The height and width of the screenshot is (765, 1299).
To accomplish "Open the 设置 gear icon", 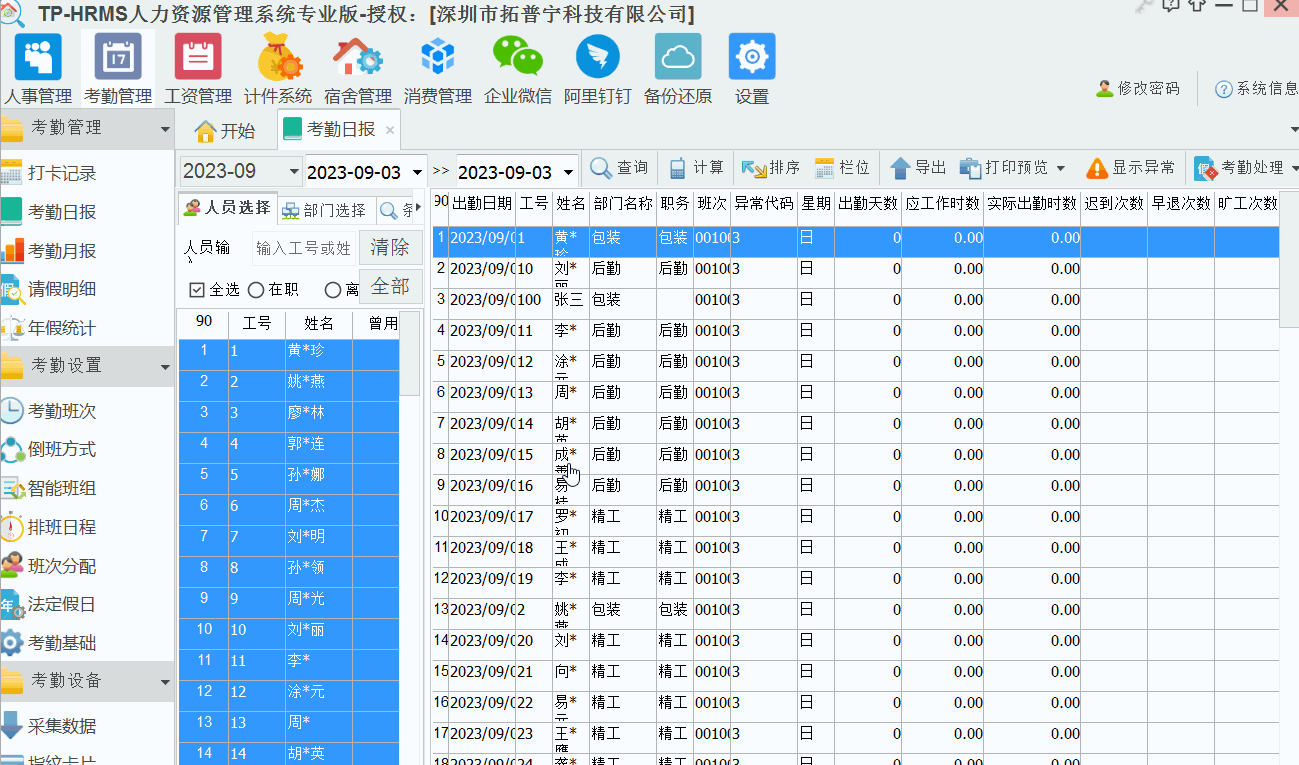I will (x=752, y=58).
